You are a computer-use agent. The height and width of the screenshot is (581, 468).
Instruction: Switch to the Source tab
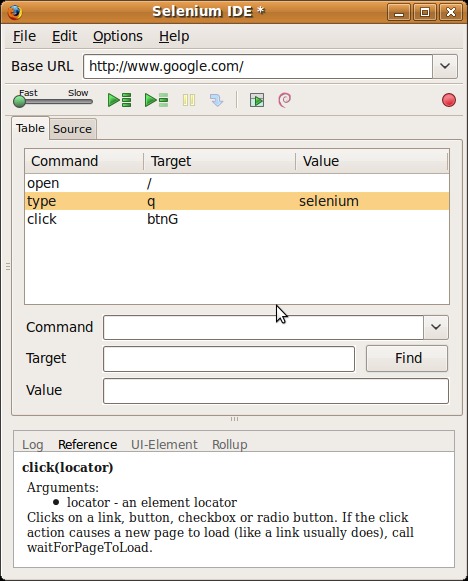coord(73,129)
